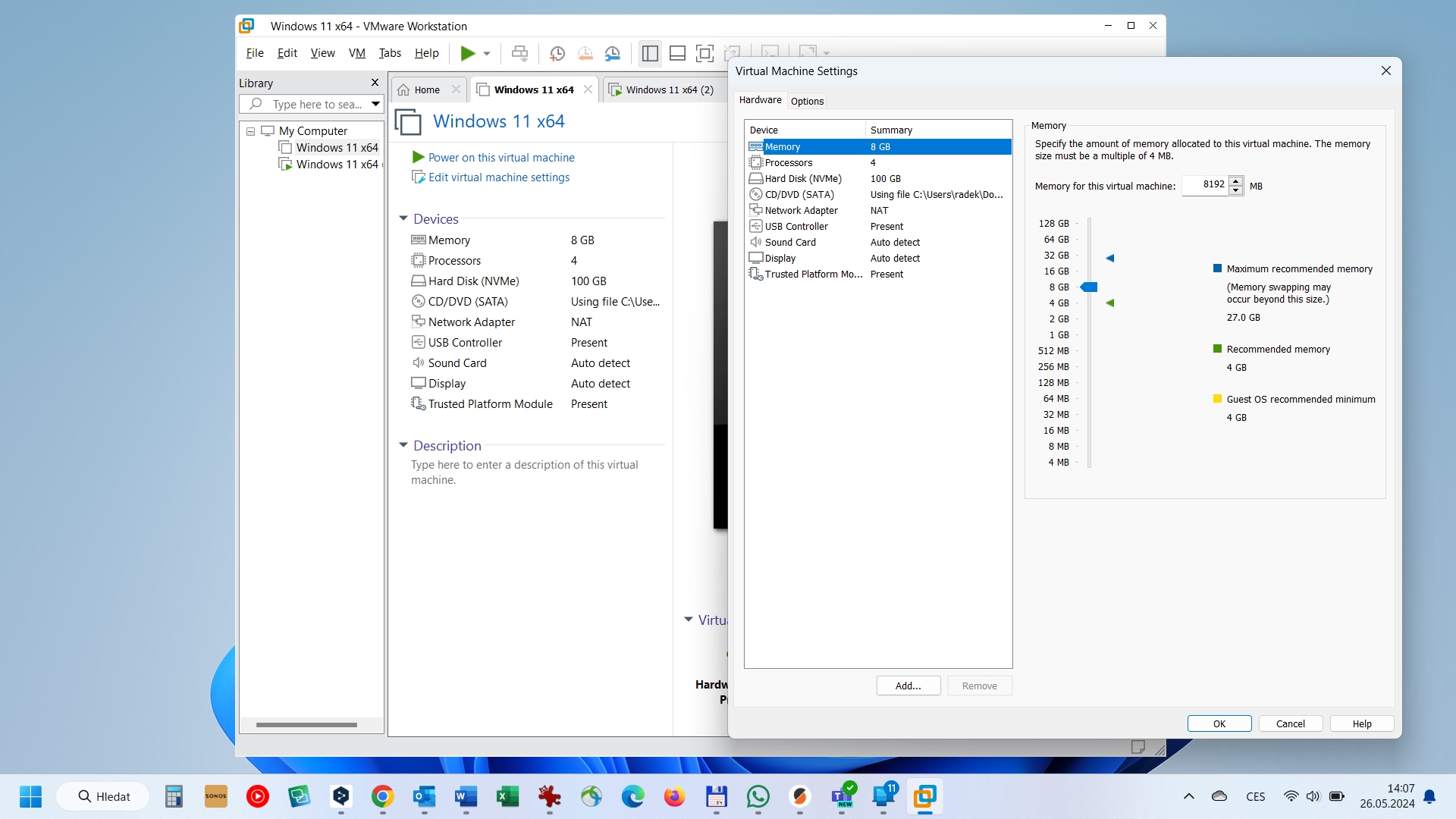The image size is (1456, 819).
Task: Click the blue maximum recommended memory marker
Action: (1110, 258)
